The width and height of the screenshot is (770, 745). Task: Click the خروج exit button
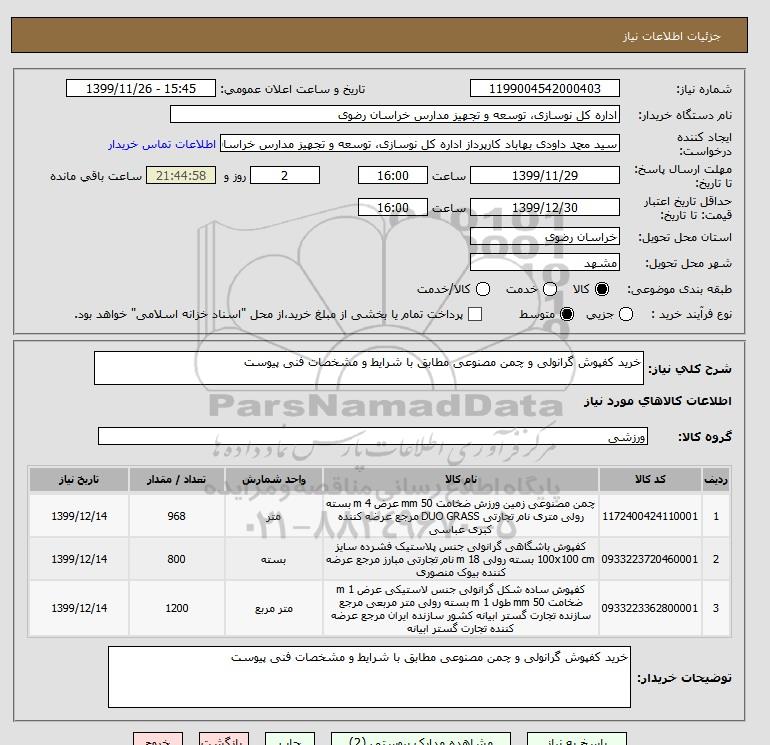click(x=158, y=740)
